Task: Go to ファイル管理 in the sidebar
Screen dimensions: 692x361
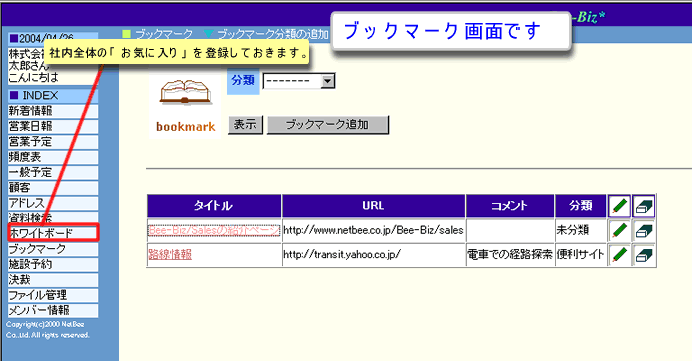Action: click(53, 295)
